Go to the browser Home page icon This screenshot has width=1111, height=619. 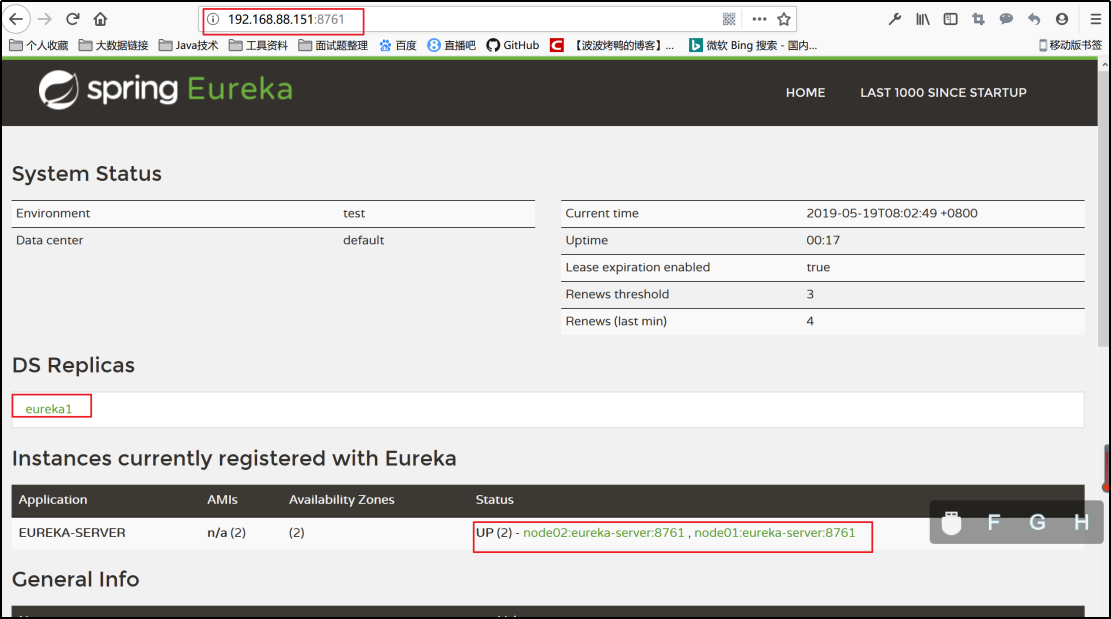click(101, 19)
